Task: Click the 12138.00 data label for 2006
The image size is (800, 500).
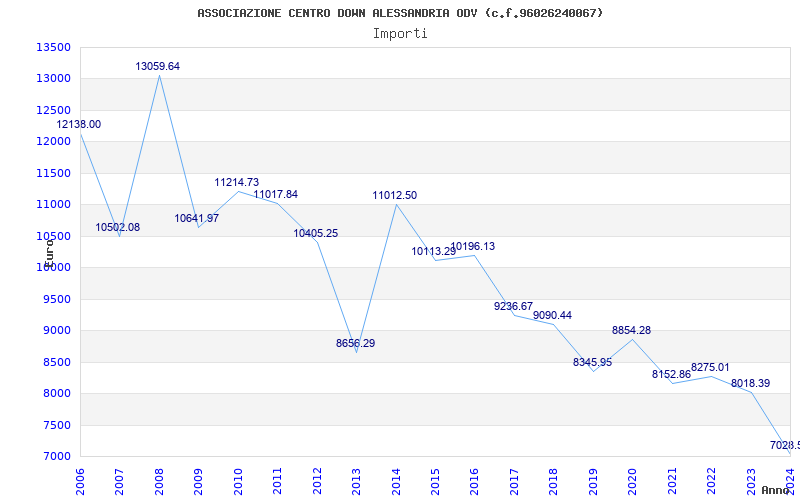Action: (78, 124)
